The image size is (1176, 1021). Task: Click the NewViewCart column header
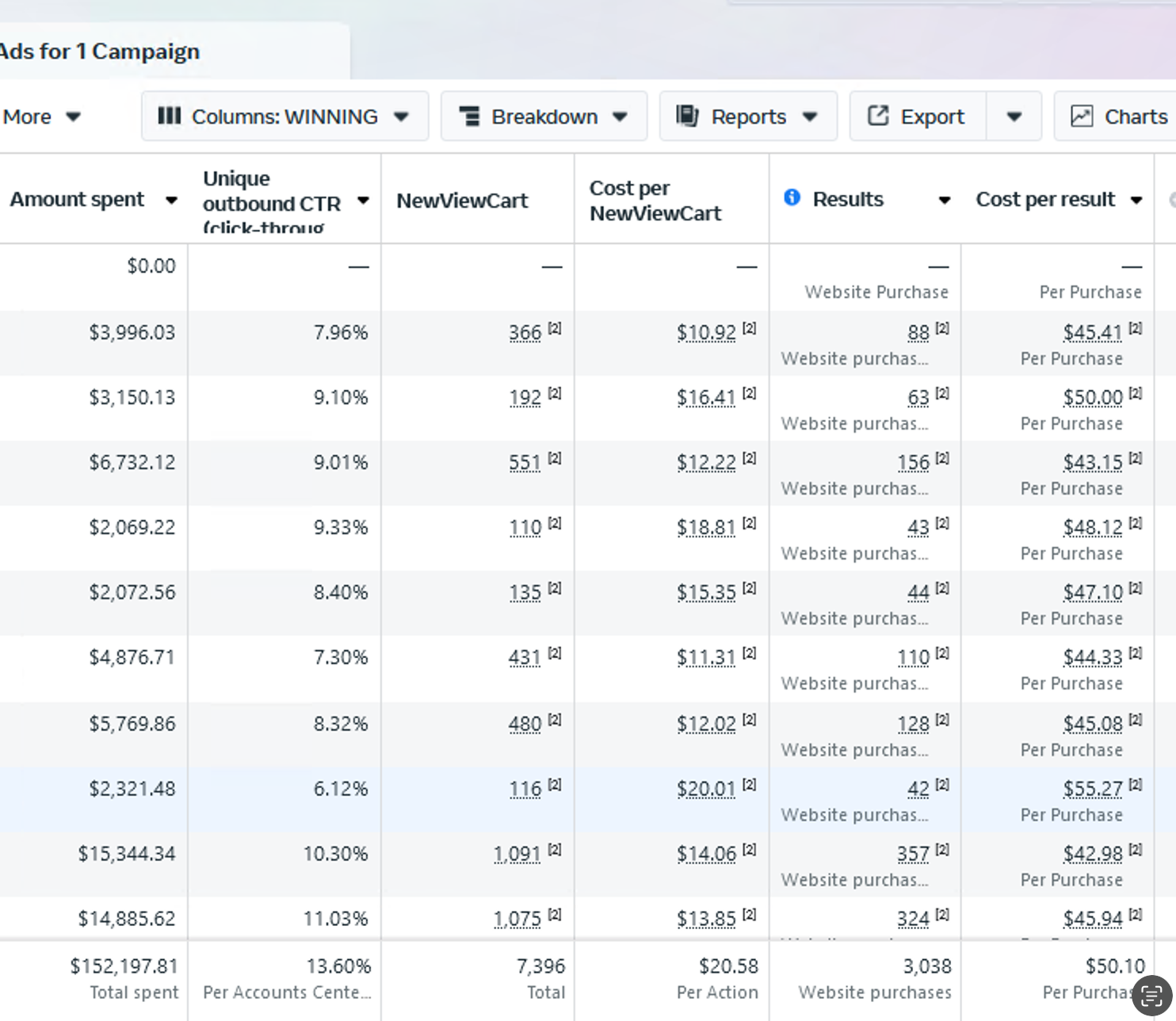(462, 201)
